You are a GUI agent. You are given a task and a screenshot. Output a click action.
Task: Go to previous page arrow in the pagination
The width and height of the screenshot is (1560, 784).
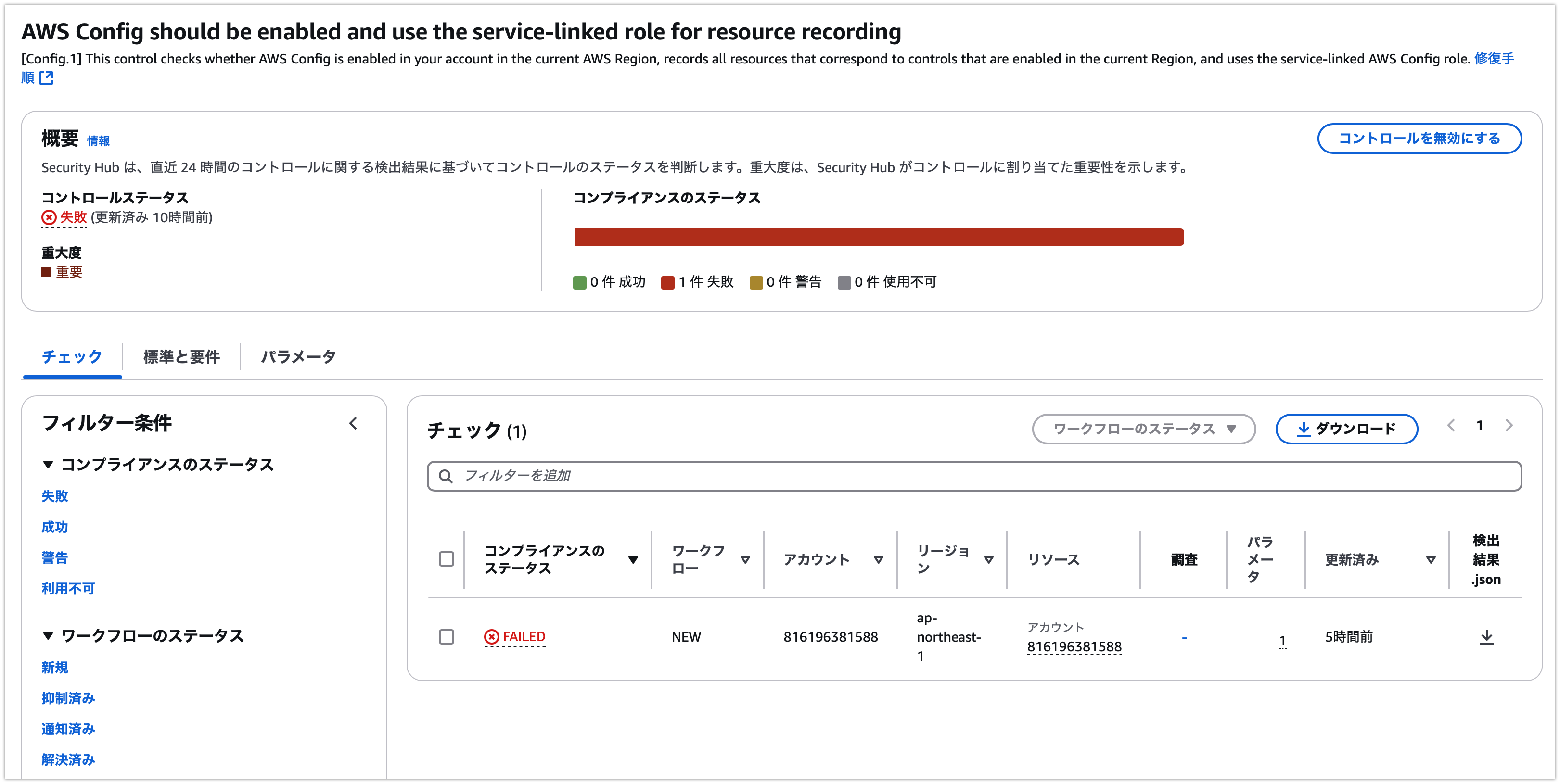click(1451, 426)
